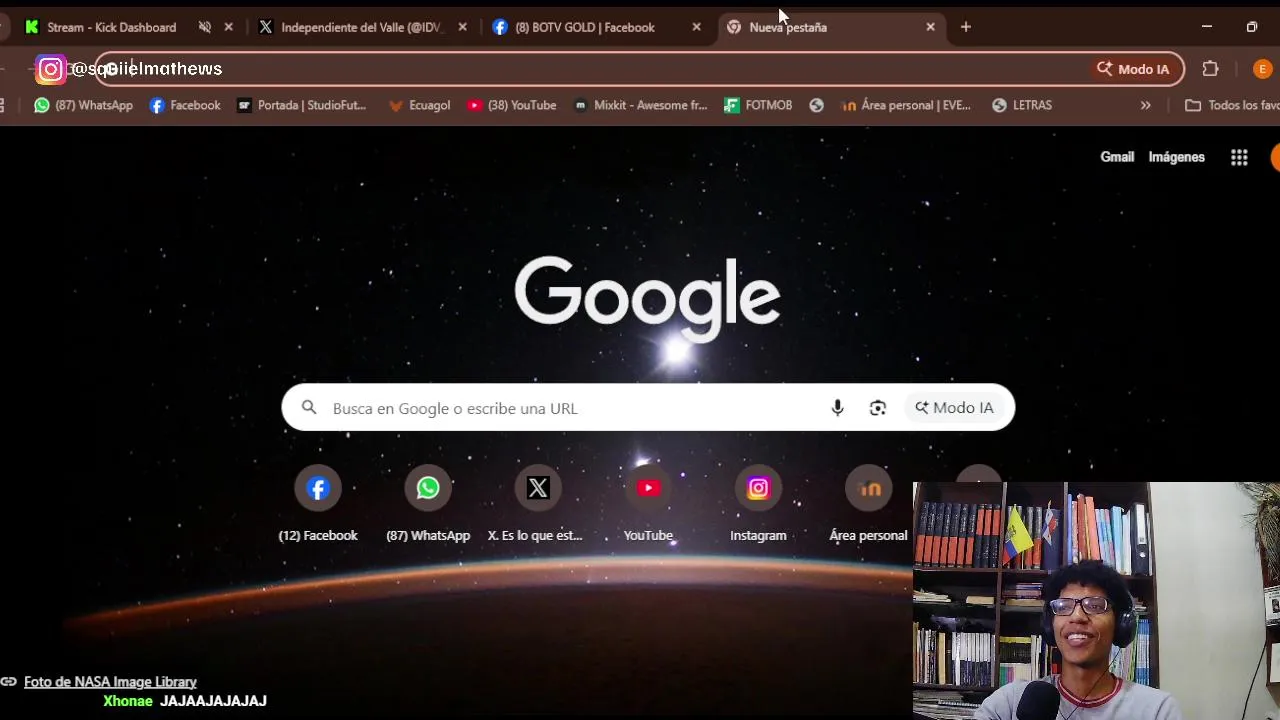This screenshot has width=1280, height=720.
Task: Expand the hidden bookmarks chevron
Action: click(1146, 105)
